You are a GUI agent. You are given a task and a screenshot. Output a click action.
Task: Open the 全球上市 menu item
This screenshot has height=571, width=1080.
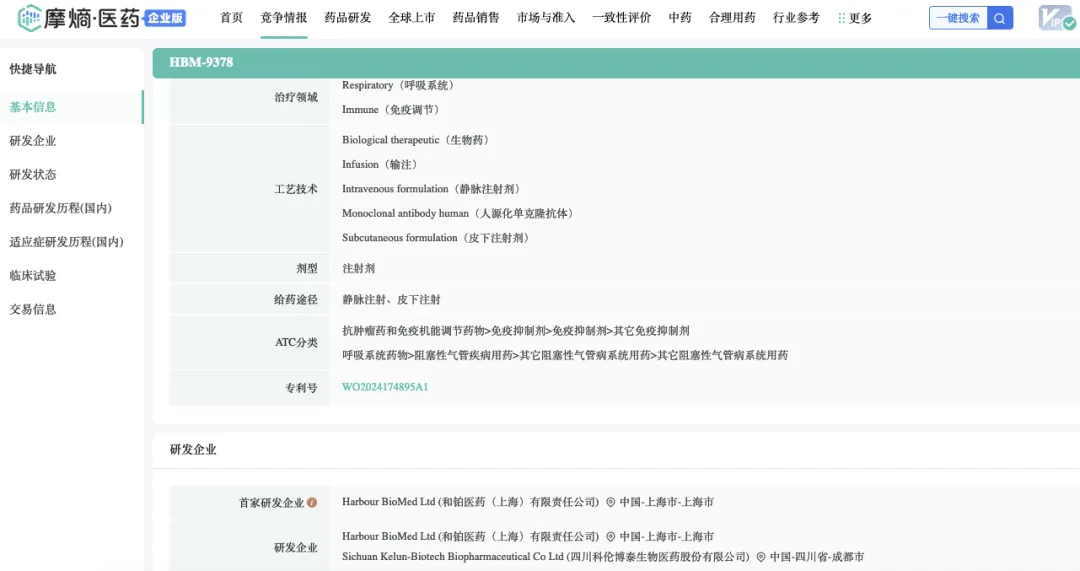[x=411, y=18]
